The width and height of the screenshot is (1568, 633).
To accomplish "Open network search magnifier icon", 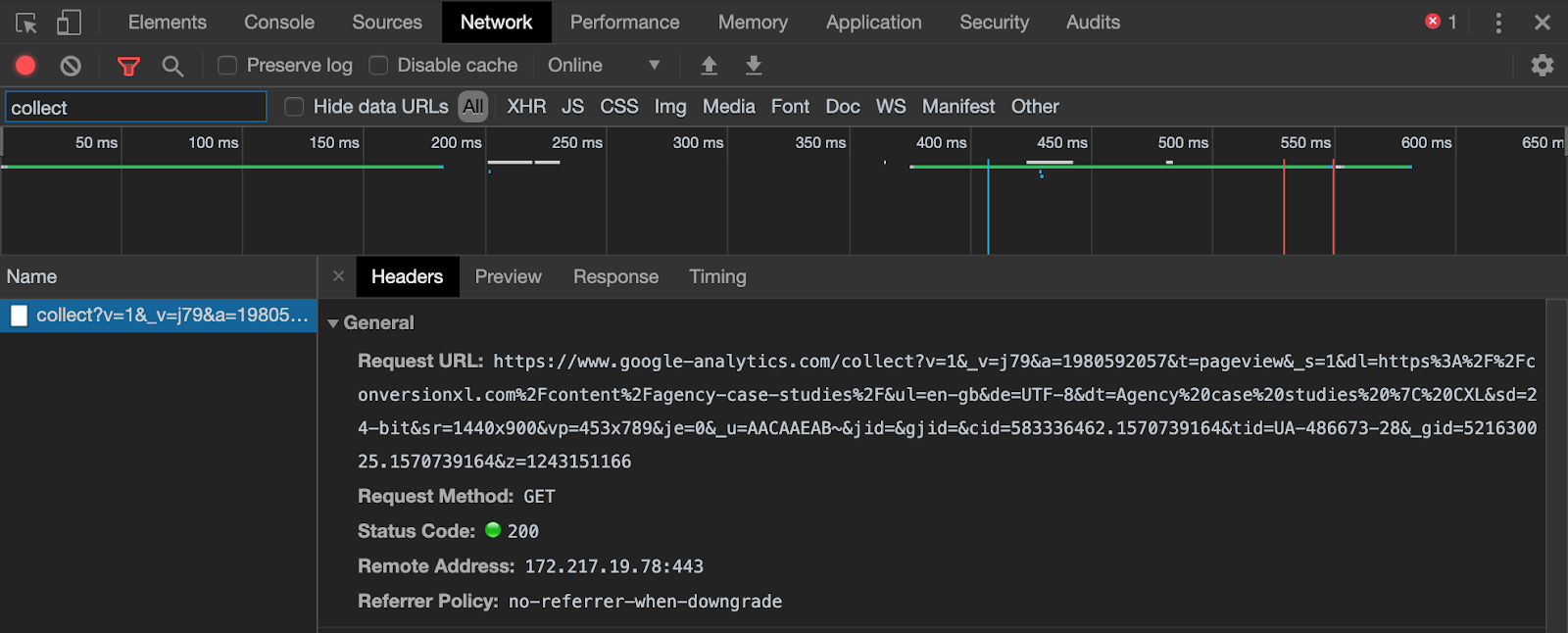I will 172,66.
